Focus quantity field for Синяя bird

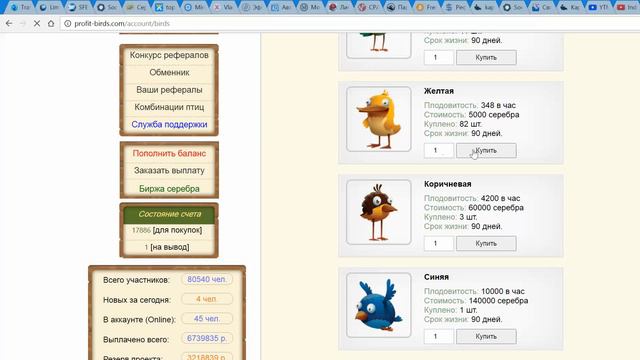click(x=439, y=337)
